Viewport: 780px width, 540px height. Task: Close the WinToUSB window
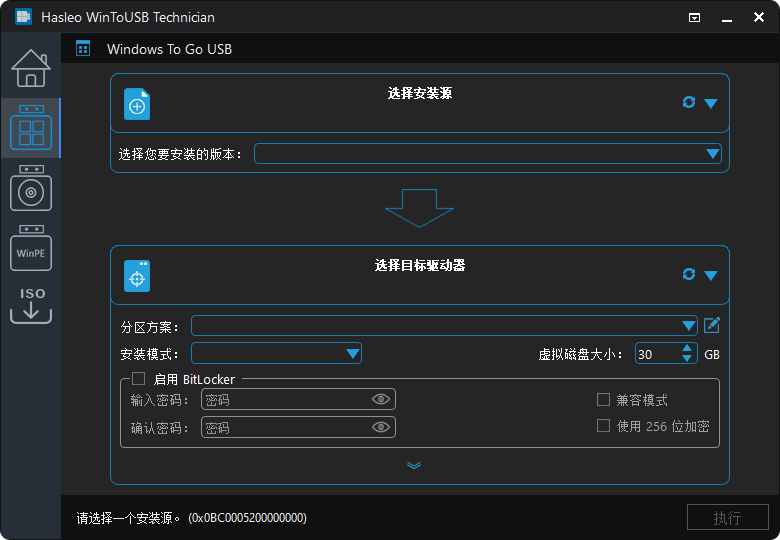[759, 17]
